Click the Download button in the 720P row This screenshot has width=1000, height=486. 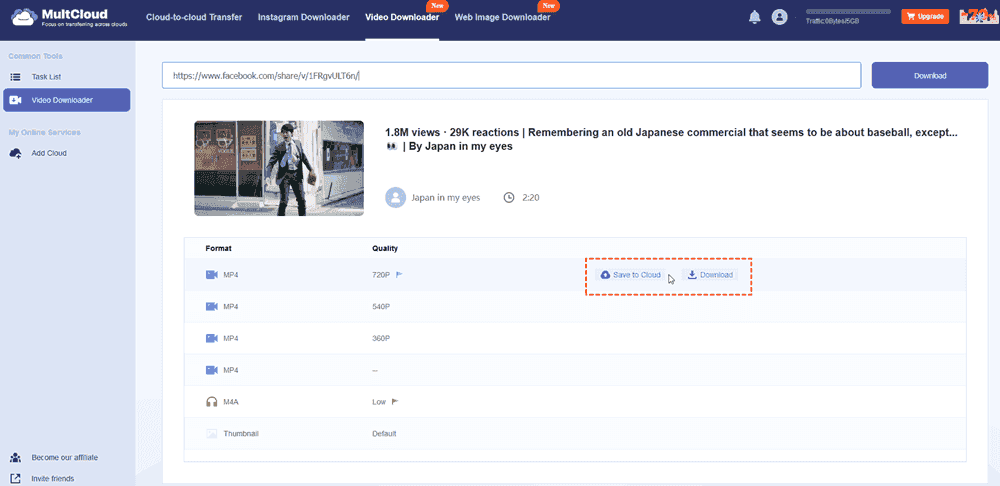tap(710, 275)
